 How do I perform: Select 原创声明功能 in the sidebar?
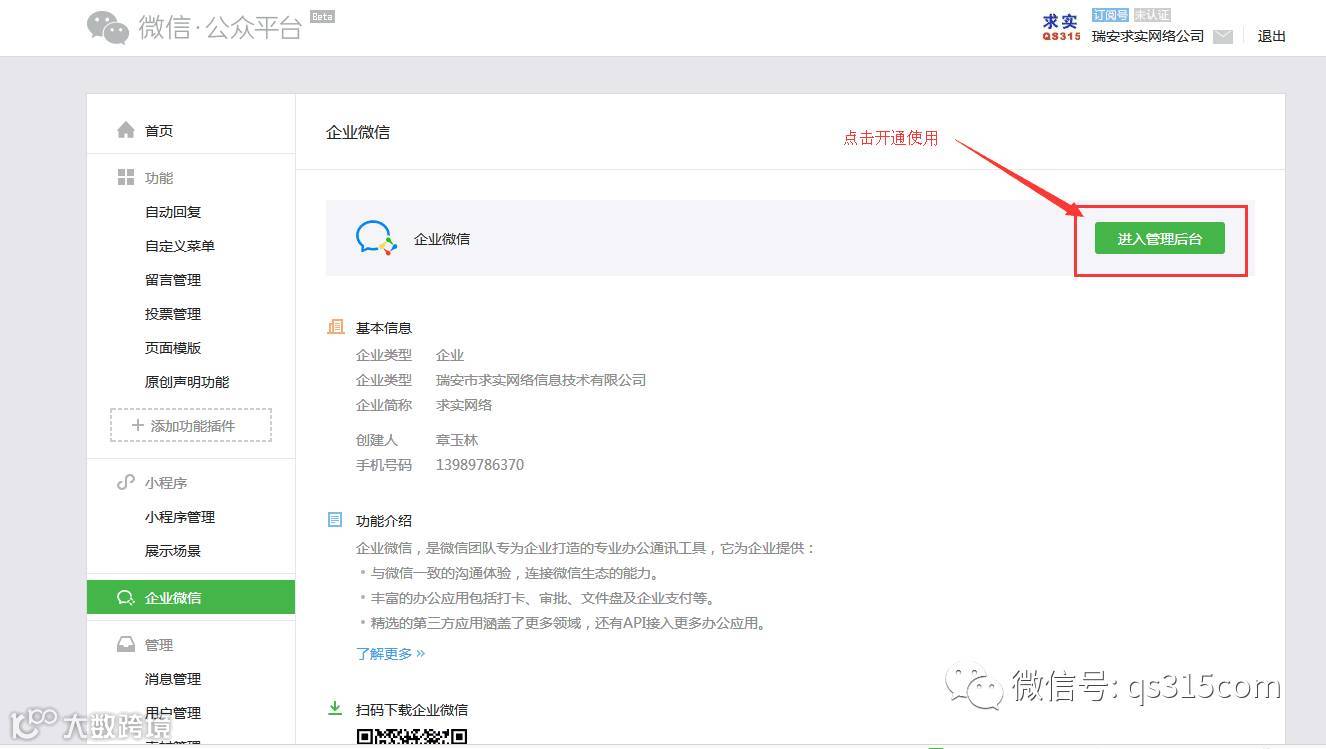pyautogui.click(x=187, y=382)
